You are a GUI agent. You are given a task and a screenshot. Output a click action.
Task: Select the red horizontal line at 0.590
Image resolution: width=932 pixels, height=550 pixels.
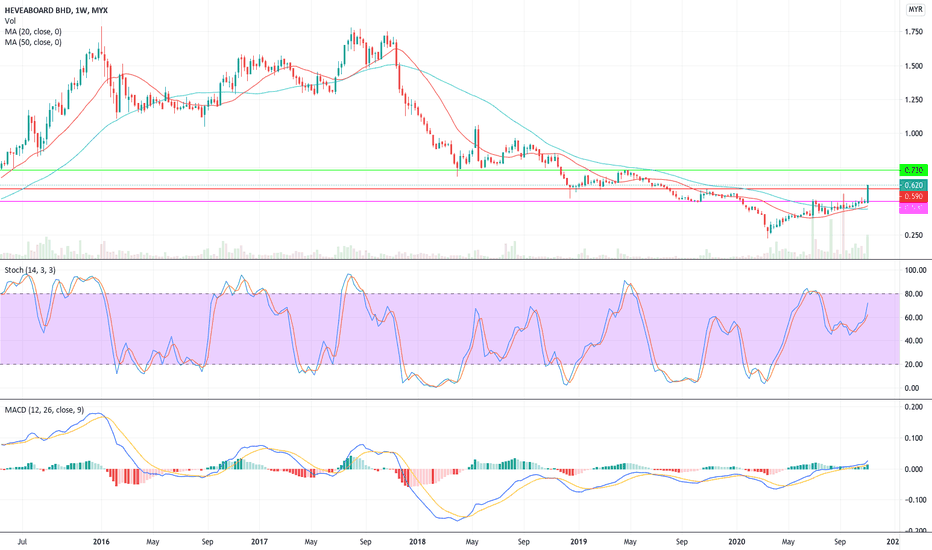point(450,189)
